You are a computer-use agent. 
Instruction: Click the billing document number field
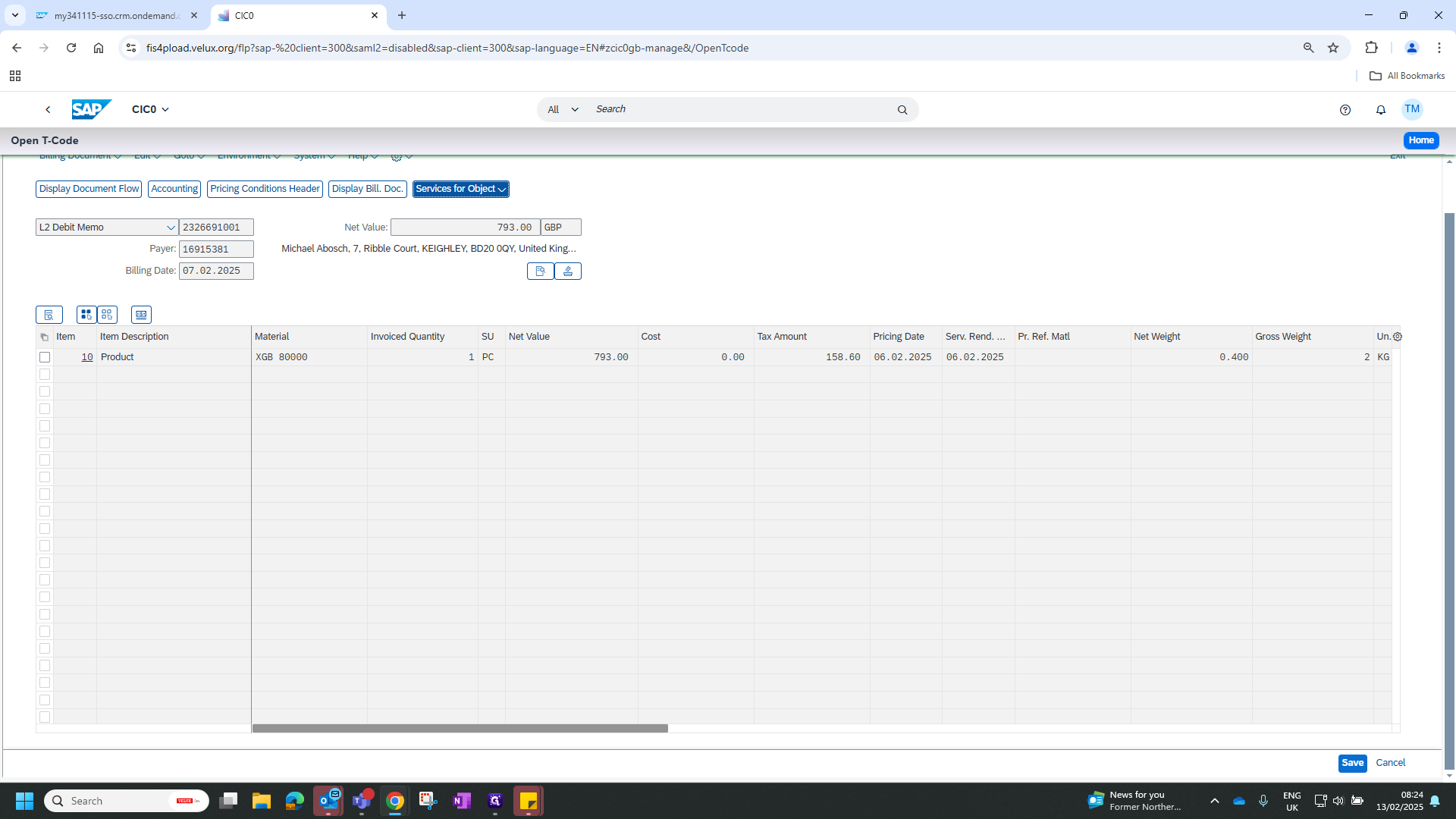click(216, 227)
